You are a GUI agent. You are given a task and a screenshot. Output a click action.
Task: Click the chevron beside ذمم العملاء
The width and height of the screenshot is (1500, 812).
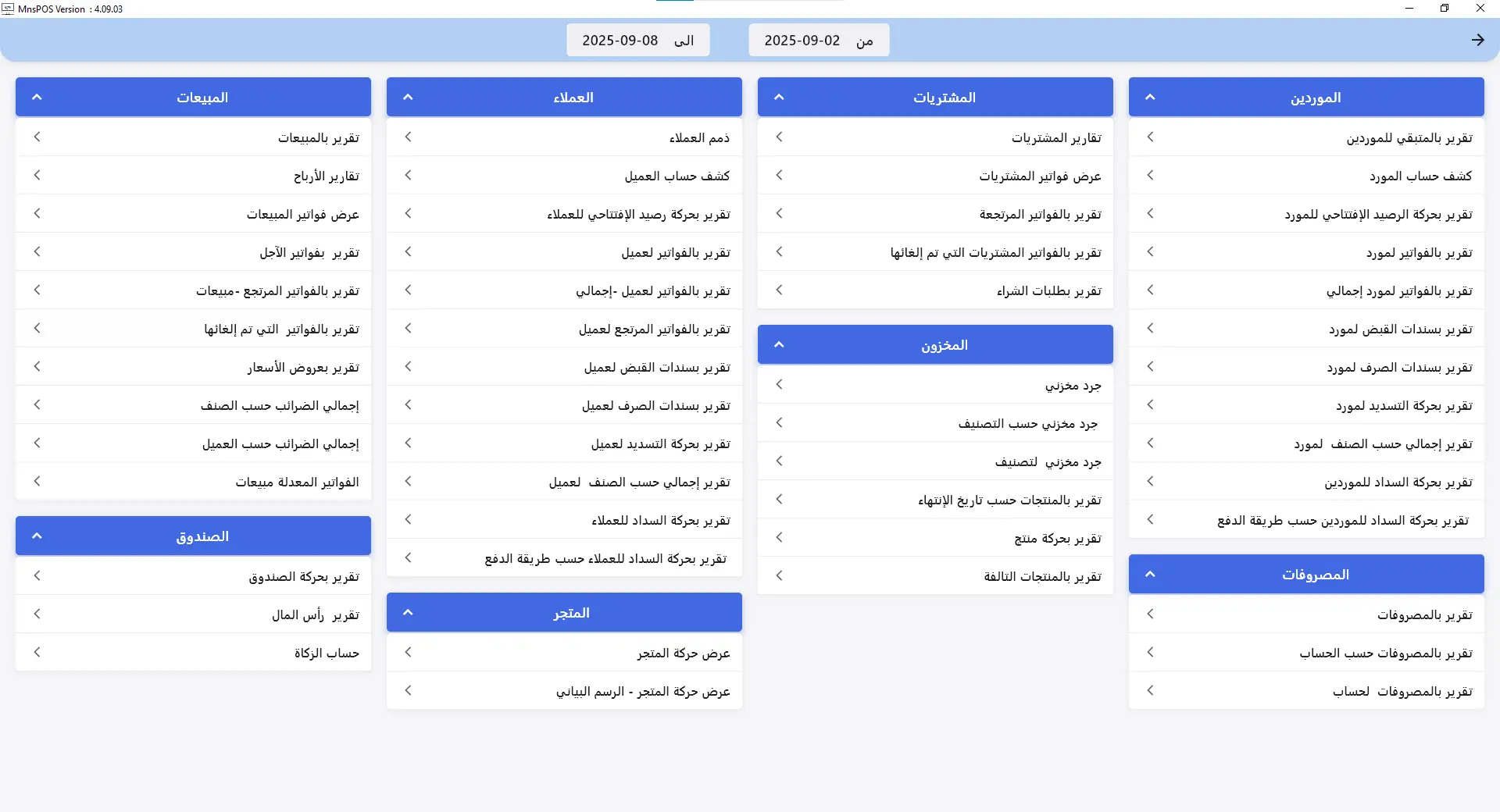click(408, 136)
